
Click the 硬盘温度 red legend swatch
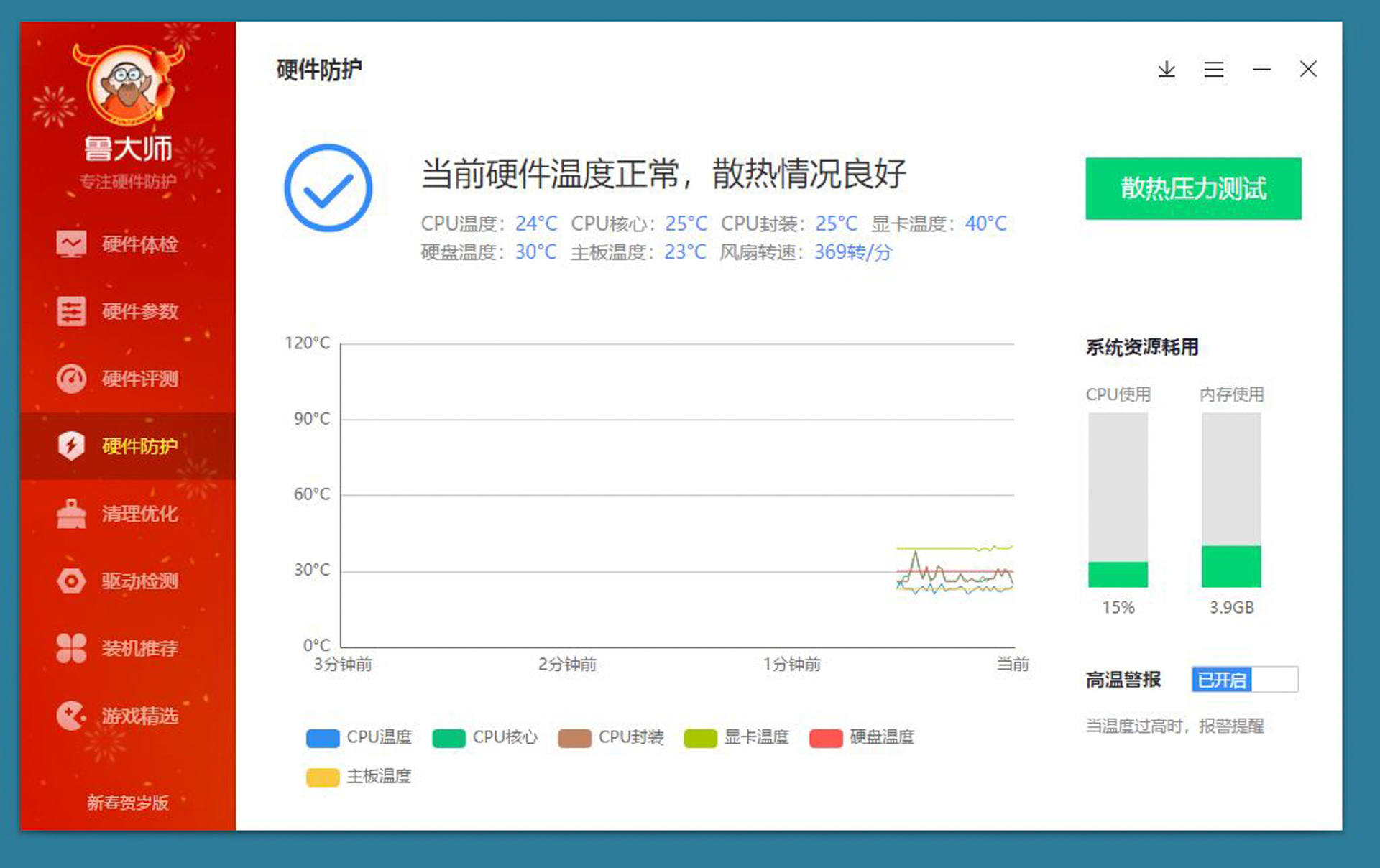(826, 739)
